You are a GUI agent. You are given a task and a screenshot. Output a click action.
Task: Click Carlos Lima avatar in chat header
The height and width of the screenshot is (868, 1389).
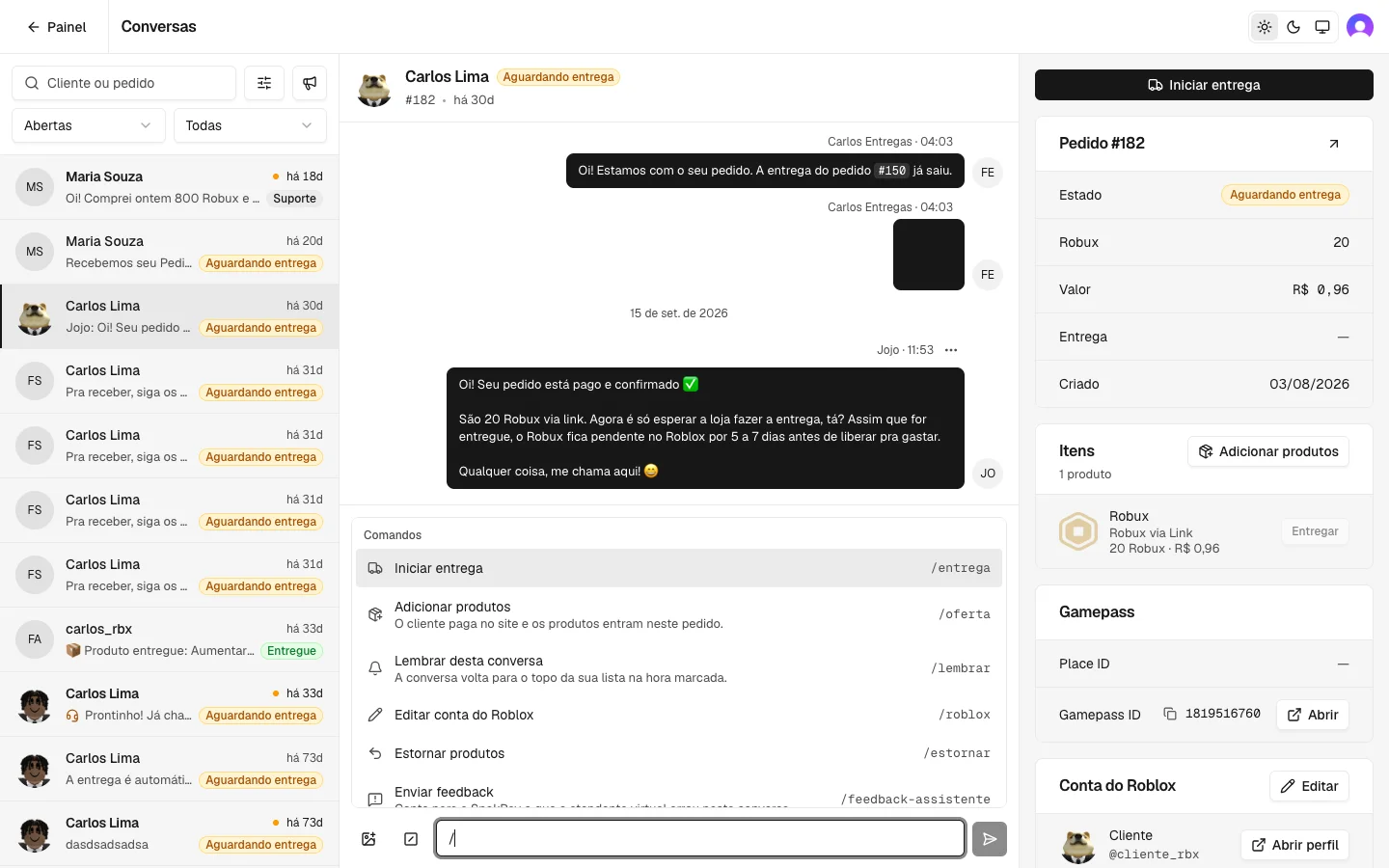pos(374,88)
